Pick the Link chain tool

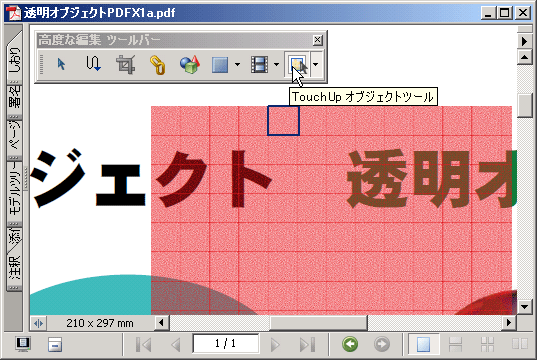click(157, 65)
